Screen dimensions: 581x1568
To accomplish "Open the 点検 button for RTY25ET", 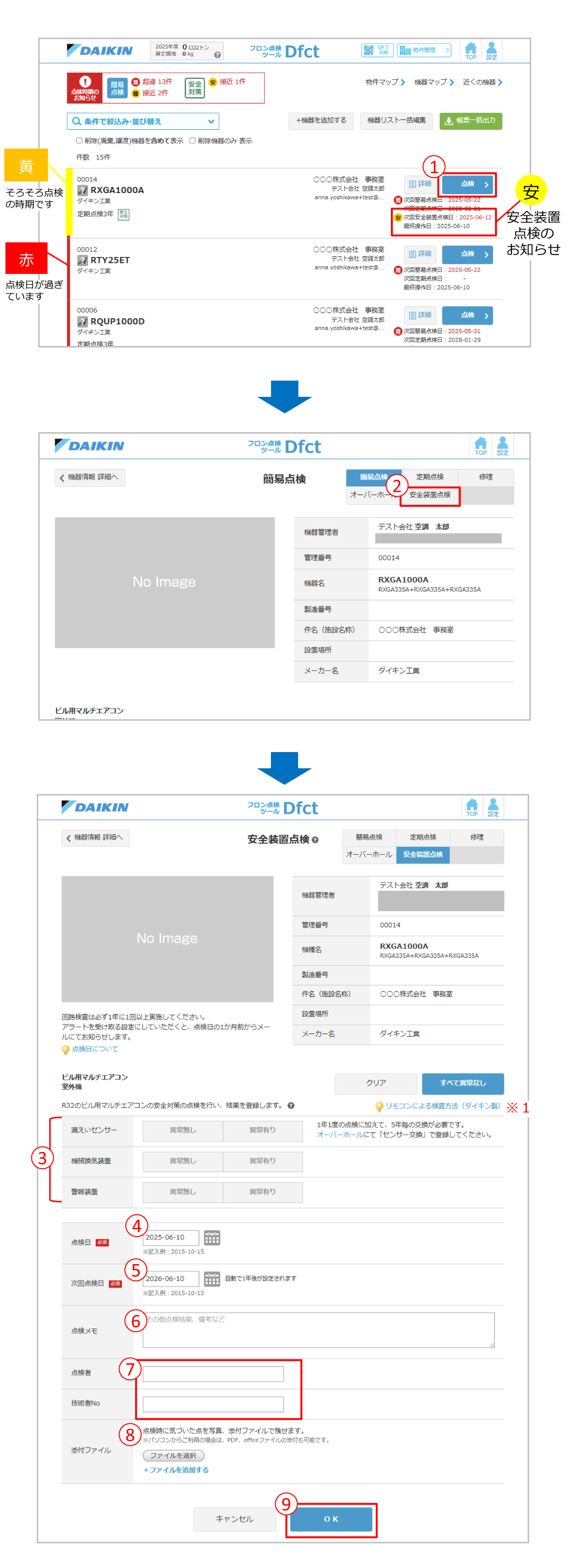I will [x=467, y=255].
